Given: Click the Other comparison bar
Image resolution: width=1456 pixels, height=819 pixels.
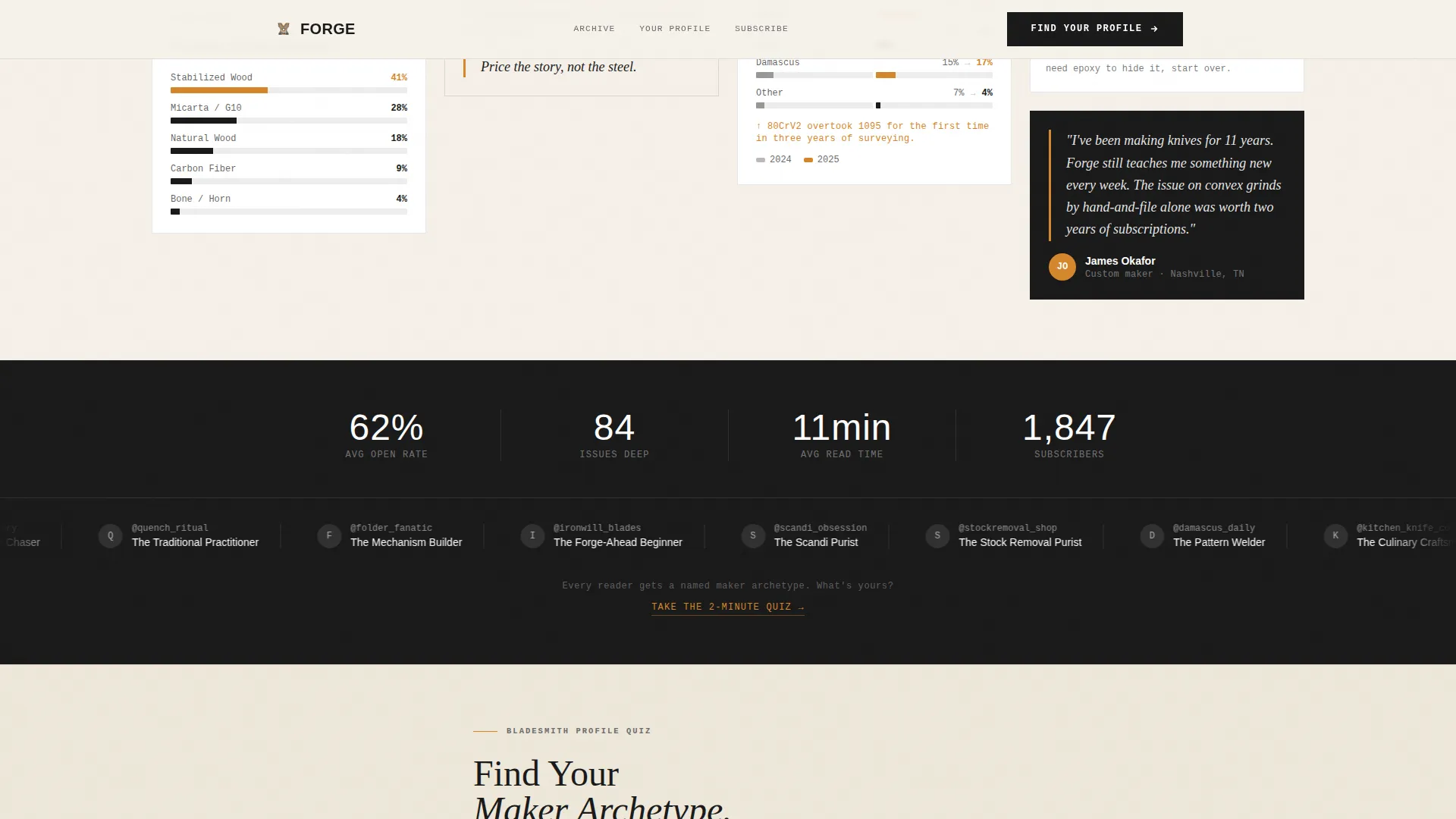Looking at the screenshot, I should tap(874, 105).
